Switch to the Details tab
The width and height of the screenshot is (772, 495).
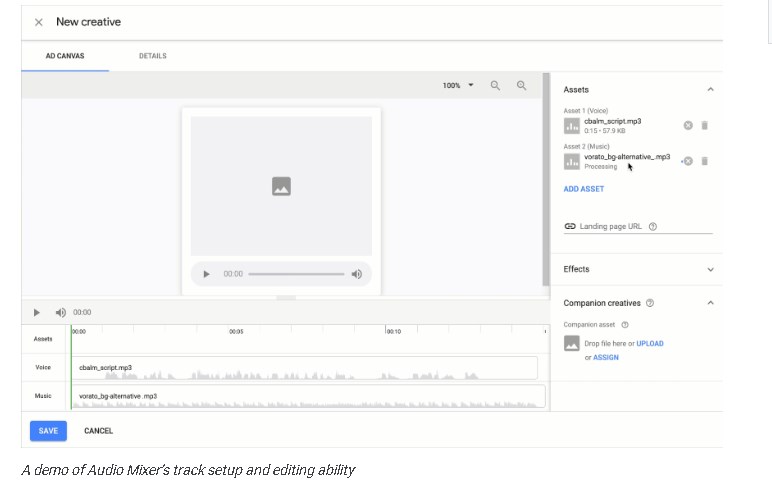click(153, 56)
